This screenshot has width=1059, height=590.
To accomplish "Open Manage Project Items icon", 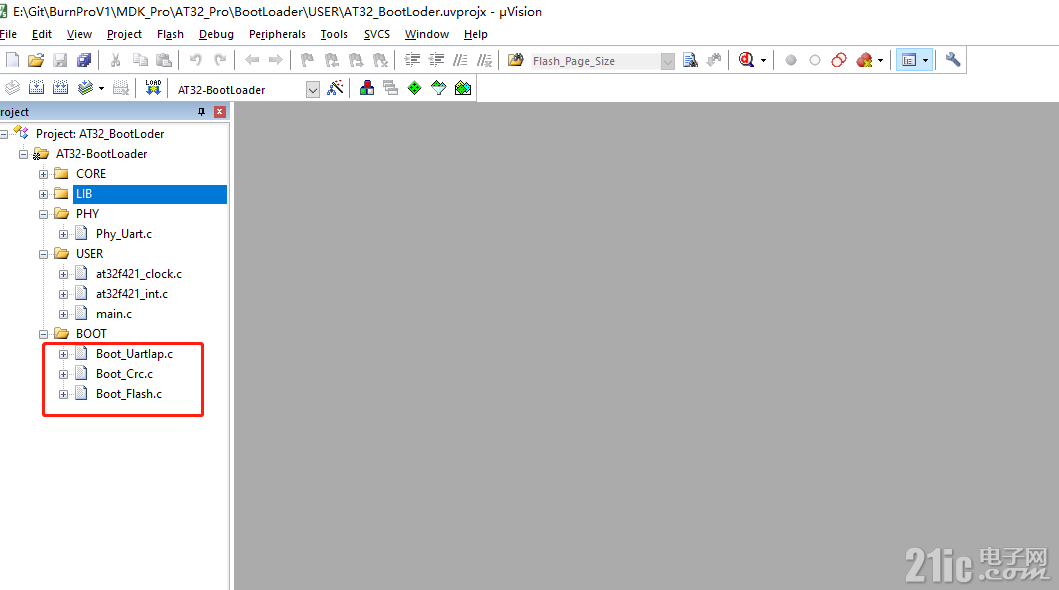I will click(367, 88).
